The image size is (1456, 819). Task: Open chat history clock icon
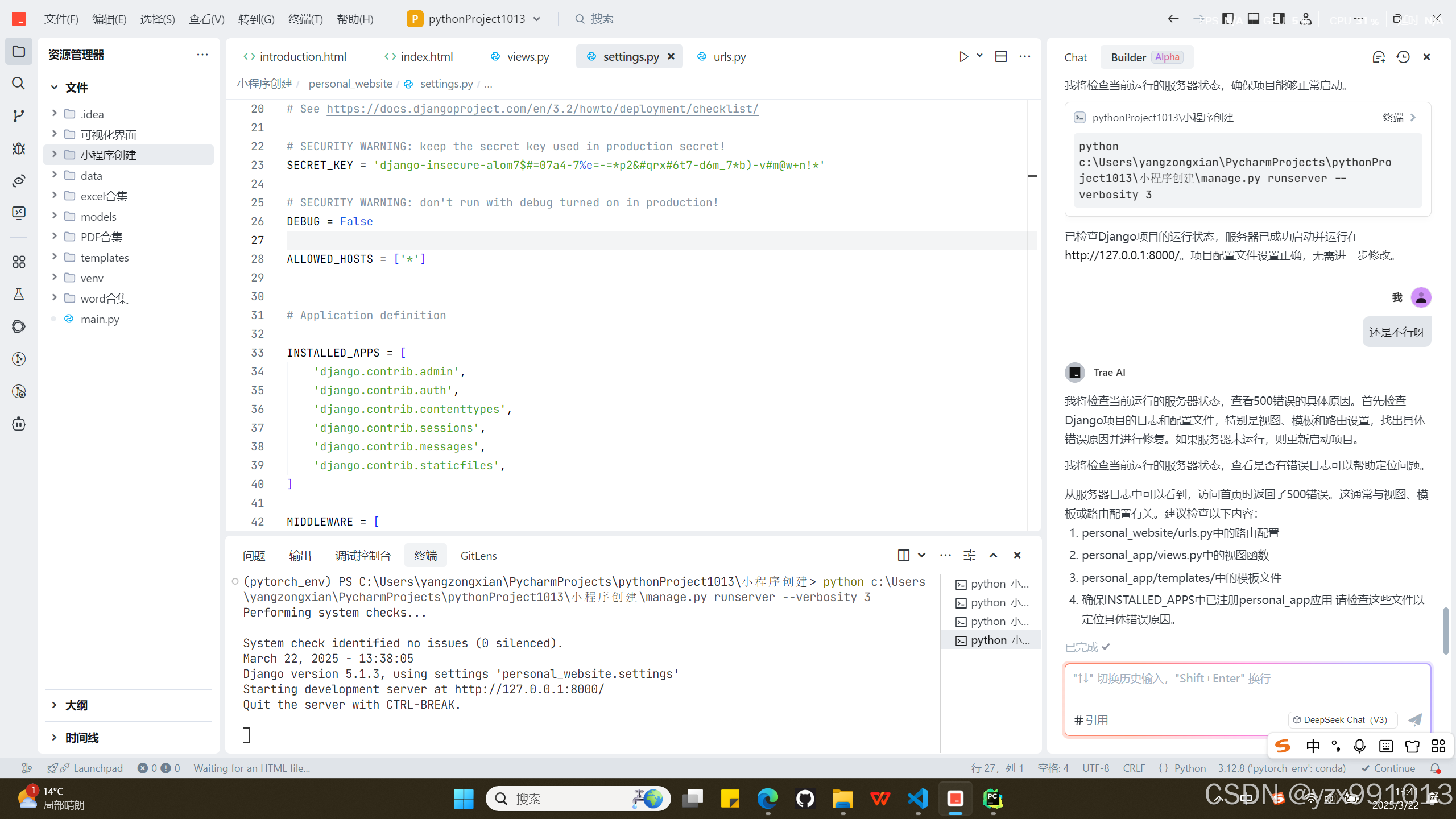1403,57
